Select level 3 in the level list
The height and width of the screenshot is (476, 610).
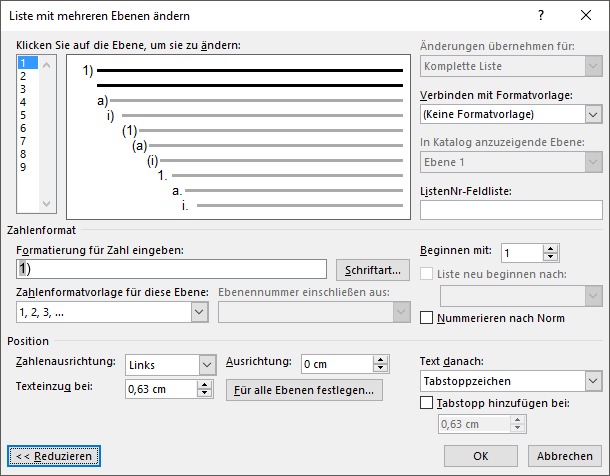[x=23, y=89]
